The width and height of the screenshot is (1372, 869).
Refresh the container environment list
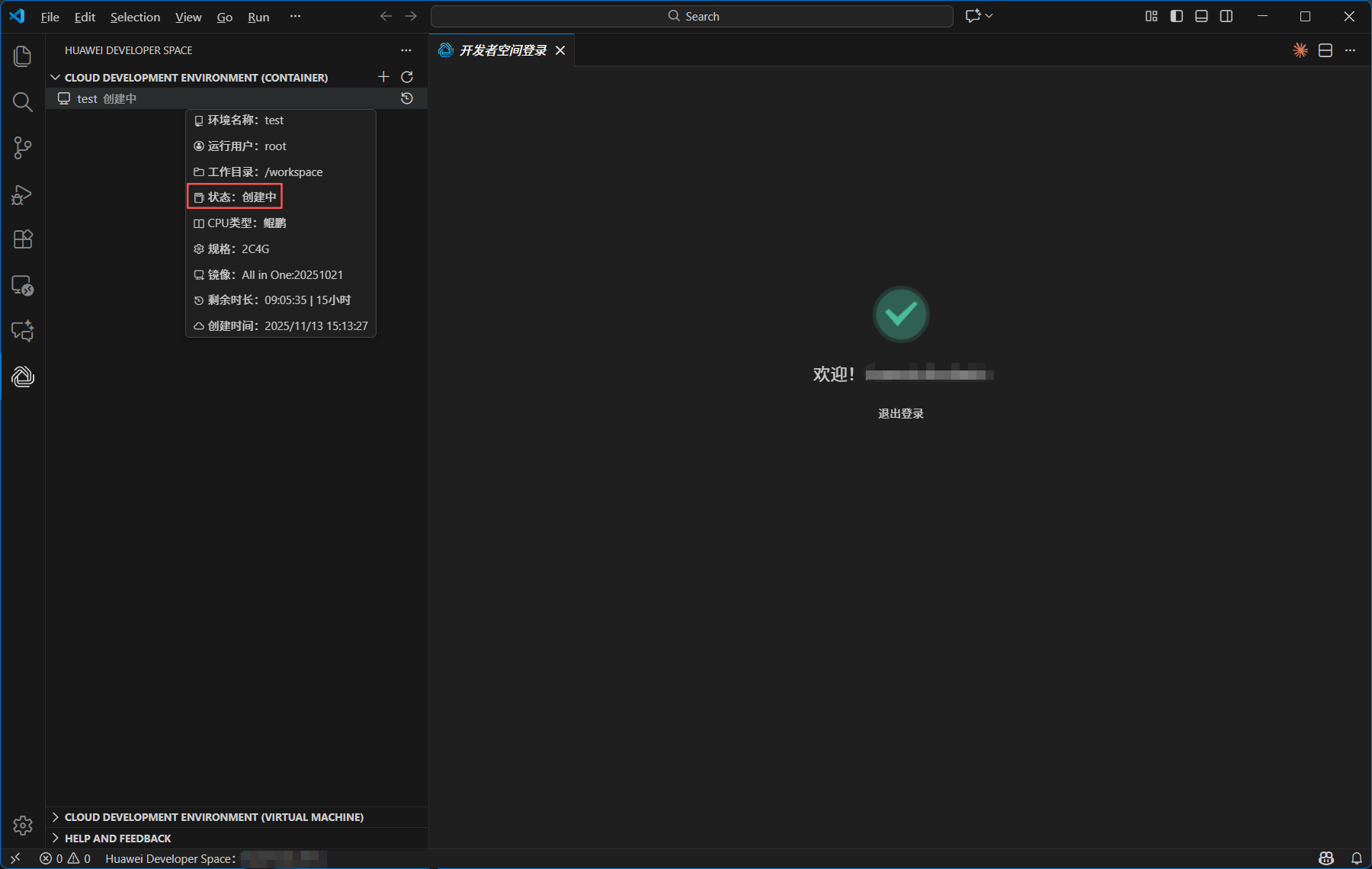(407, 77)
